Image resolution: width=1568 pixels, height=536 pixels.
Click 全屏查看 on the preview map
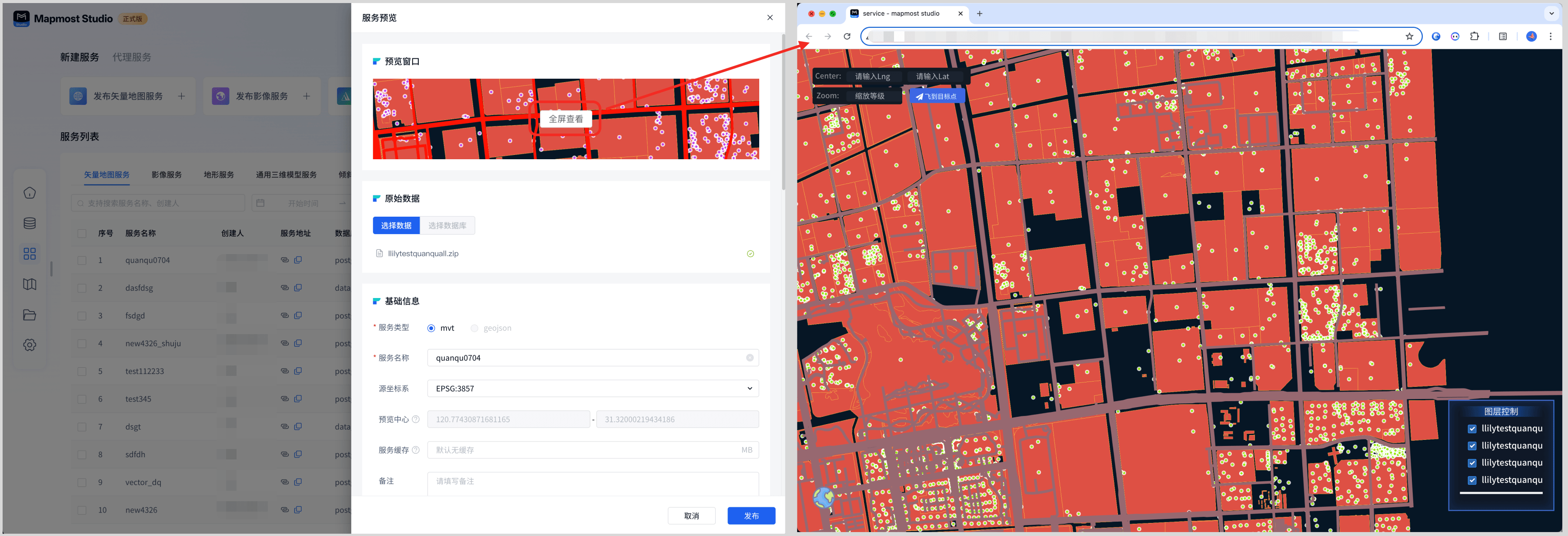(565, 119)
